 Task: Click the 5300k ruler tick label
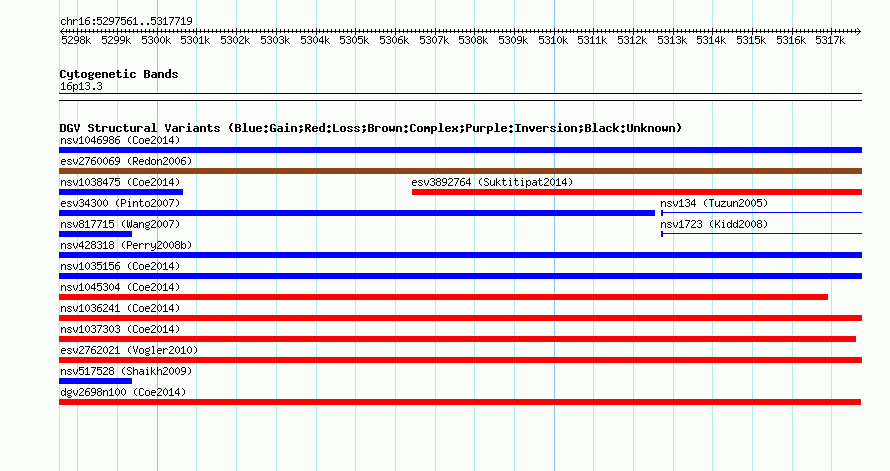(156, 40)
